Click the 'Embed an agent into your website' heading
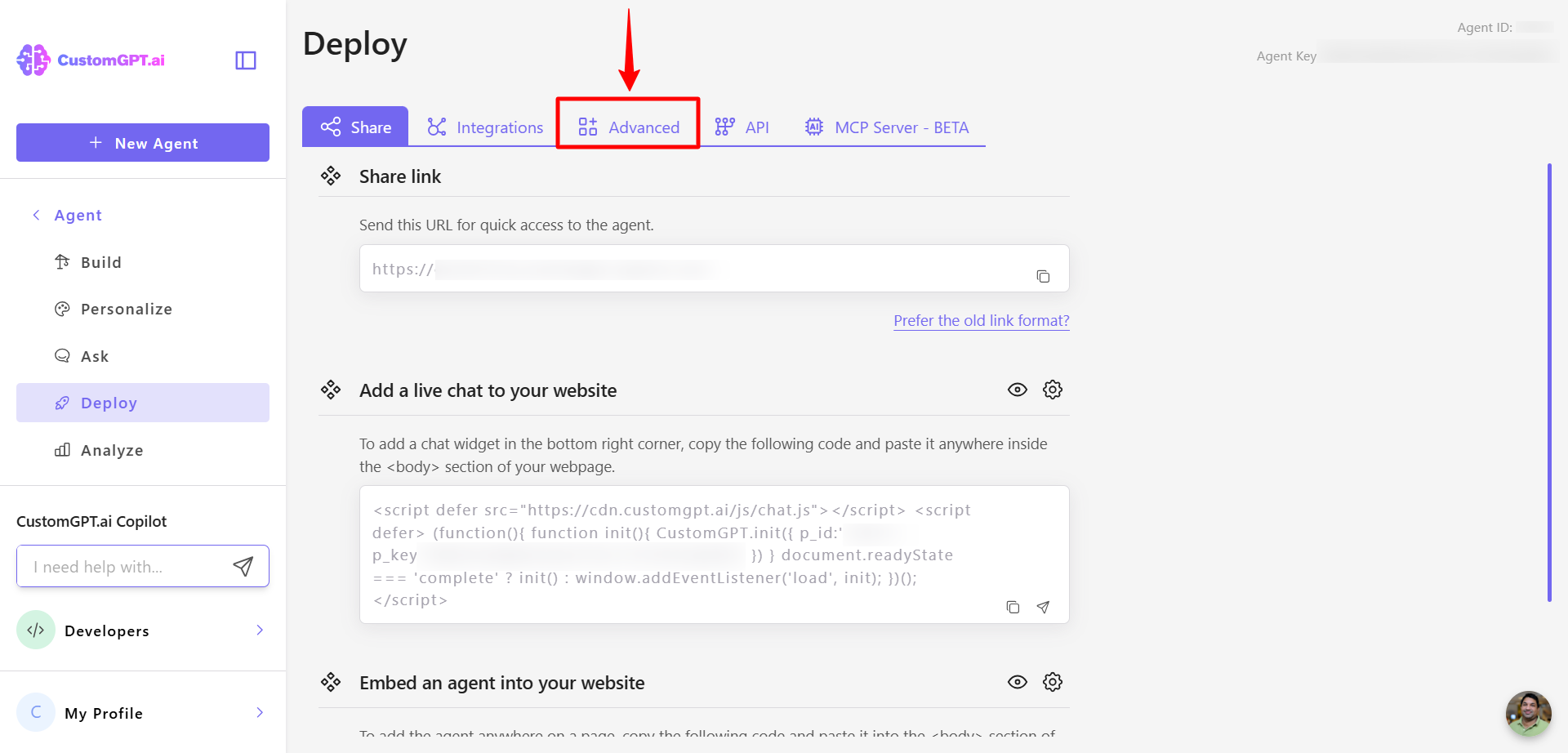This screenshot has width=1568, height=753. (501, 683)
